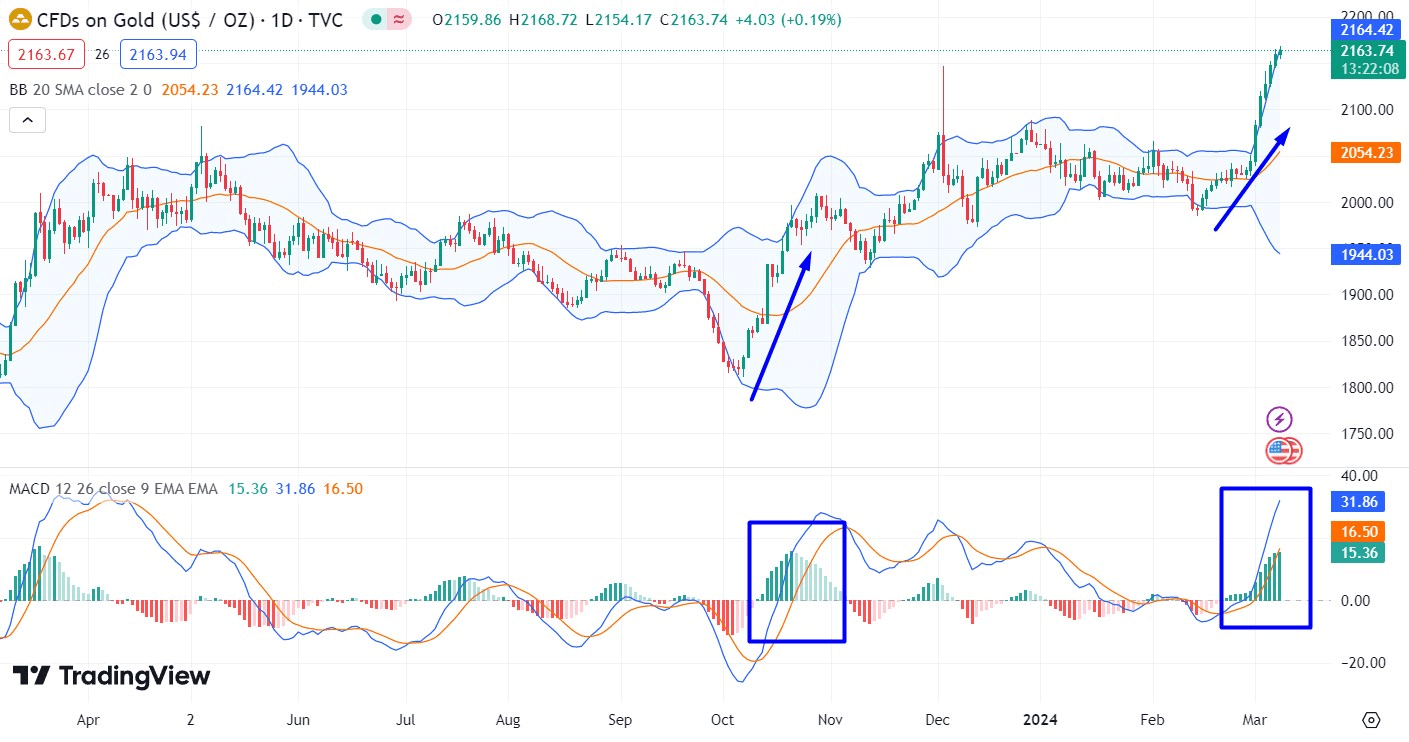Image resolution: width=1409 pixels, height=742 pixels.
Task: Click the gold symbol logo icon
Action: coord(19,19)
